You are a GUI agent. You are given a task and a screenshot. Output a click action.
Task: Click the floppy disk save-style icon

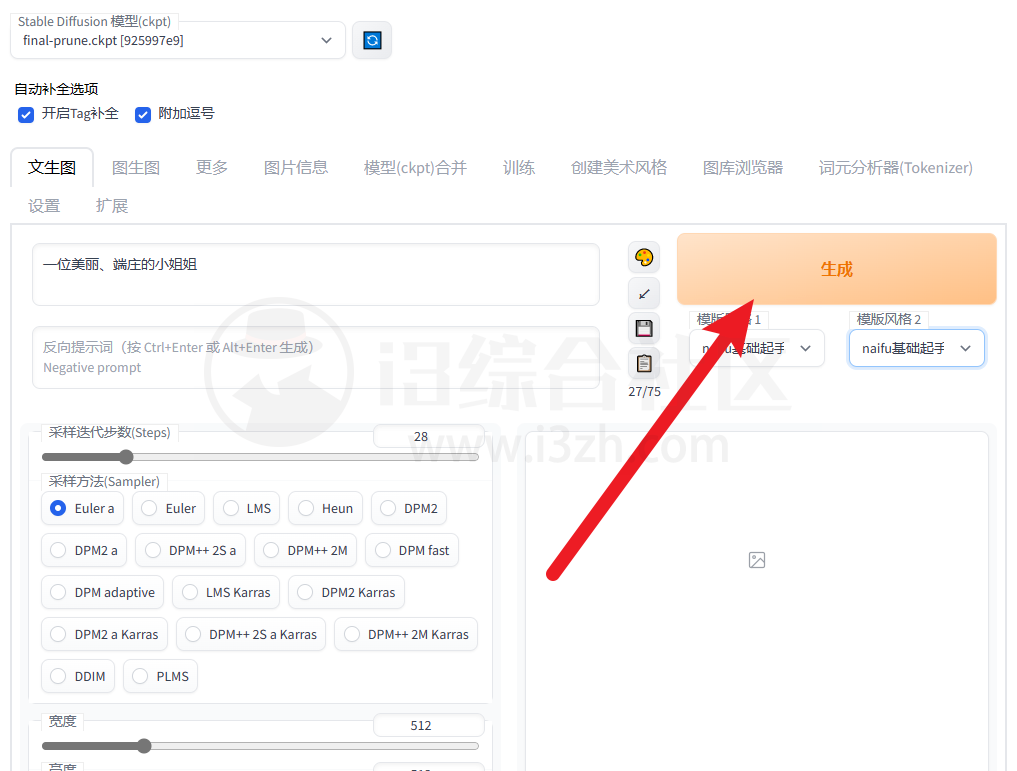coord(644,328)
